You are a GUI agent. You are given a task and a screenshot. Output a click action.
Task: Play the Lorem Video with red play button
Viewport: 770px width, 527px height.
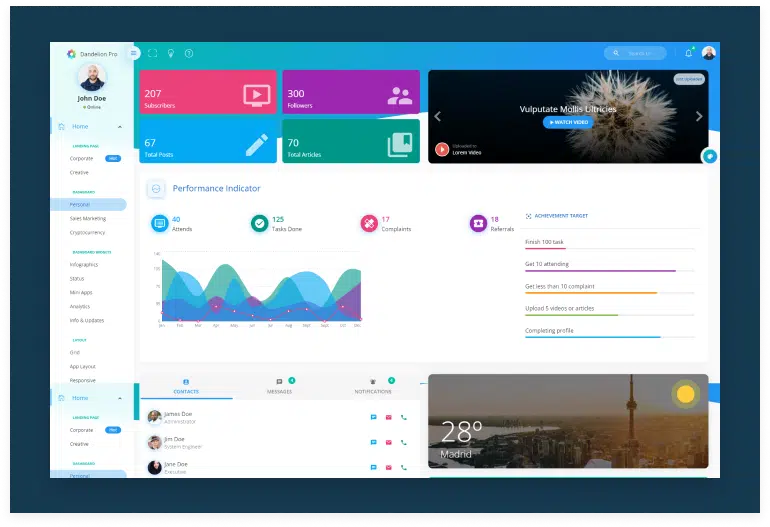442,149
